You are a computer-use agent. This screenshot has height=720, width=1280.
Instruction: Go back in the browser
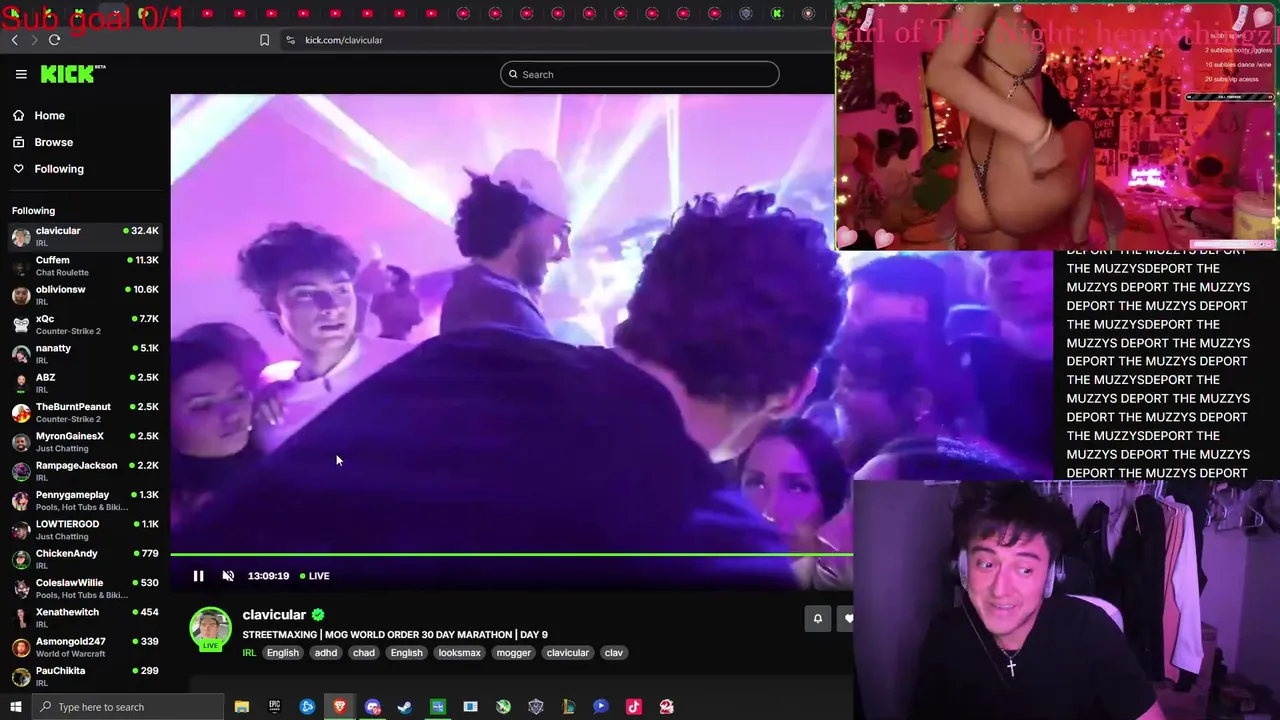tap(14, 40)
